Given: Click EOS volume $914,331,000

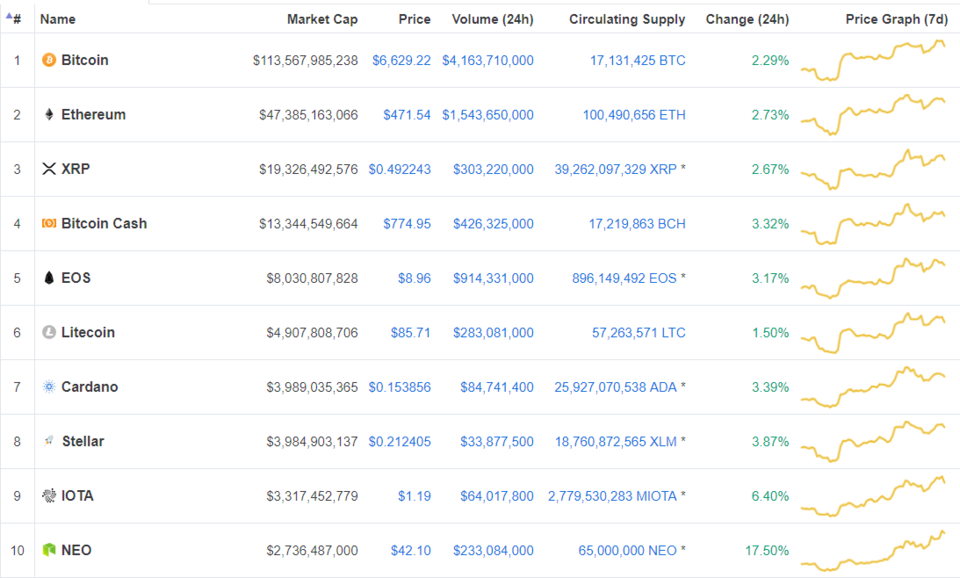Looking at the screenshot, I should pos(493,279).
